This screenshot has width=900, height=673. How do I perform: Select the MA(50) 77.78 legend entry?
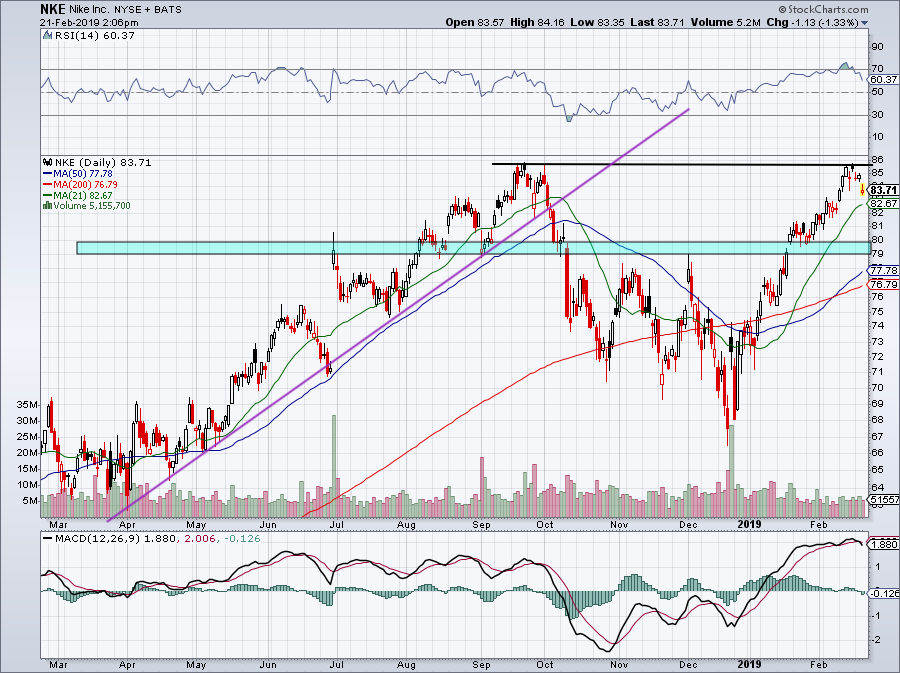(x=77, y=173)
